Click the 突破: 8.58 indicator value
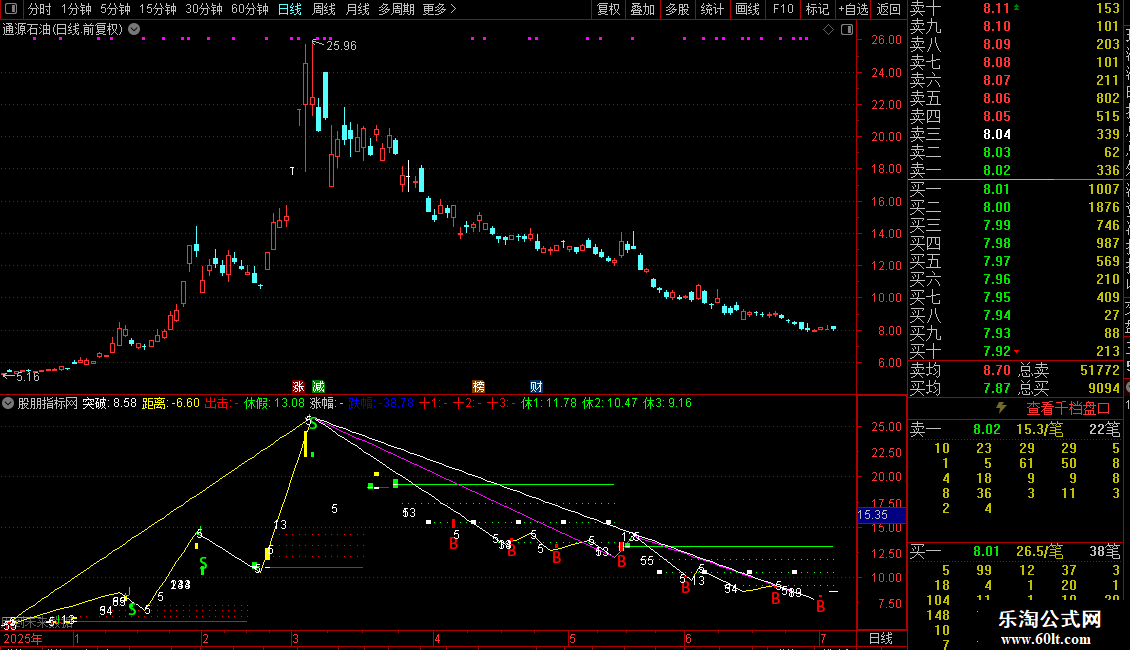Image resolution: width=1130 pixels, height=650 pixels. pos(110,404)
